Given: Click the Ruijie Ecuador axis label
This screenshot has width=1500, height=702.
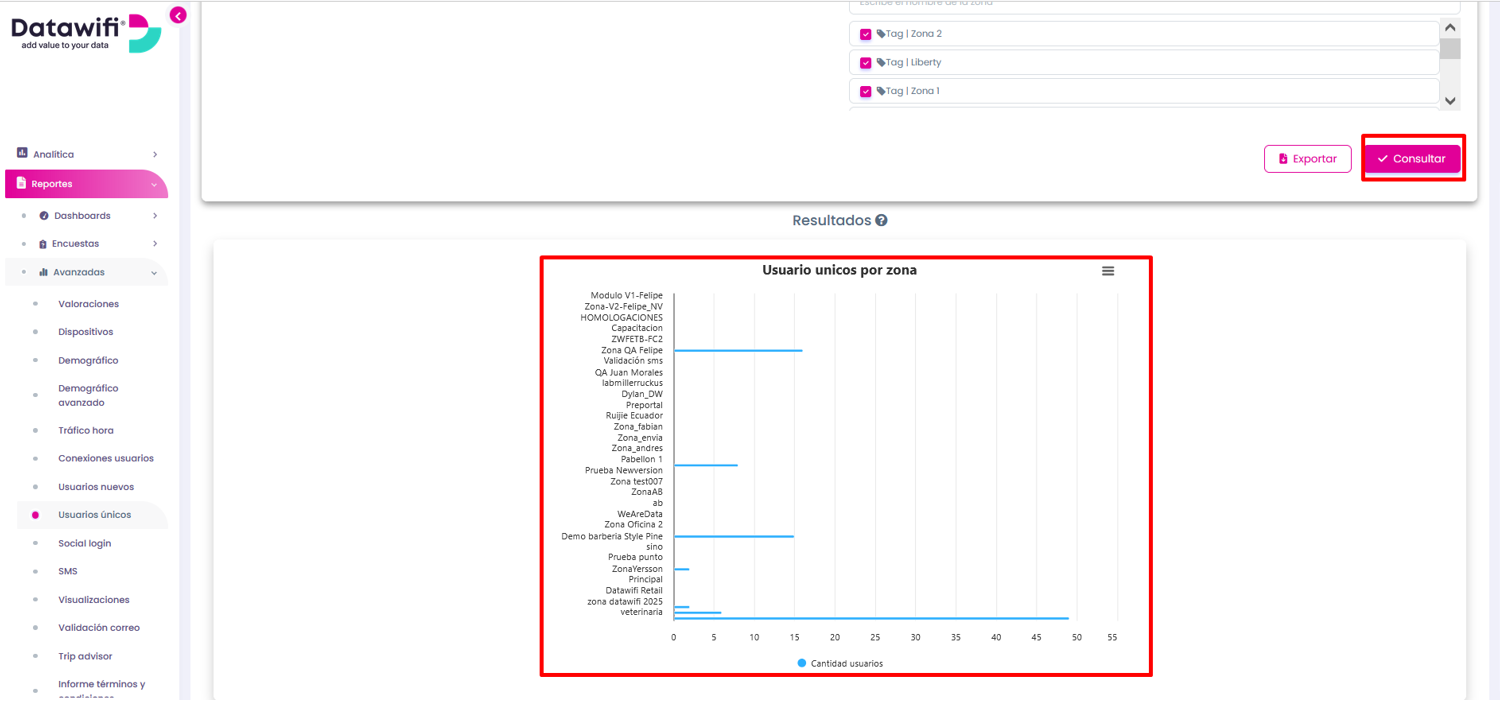Looking at the screenshot, I should click(634, 415).
